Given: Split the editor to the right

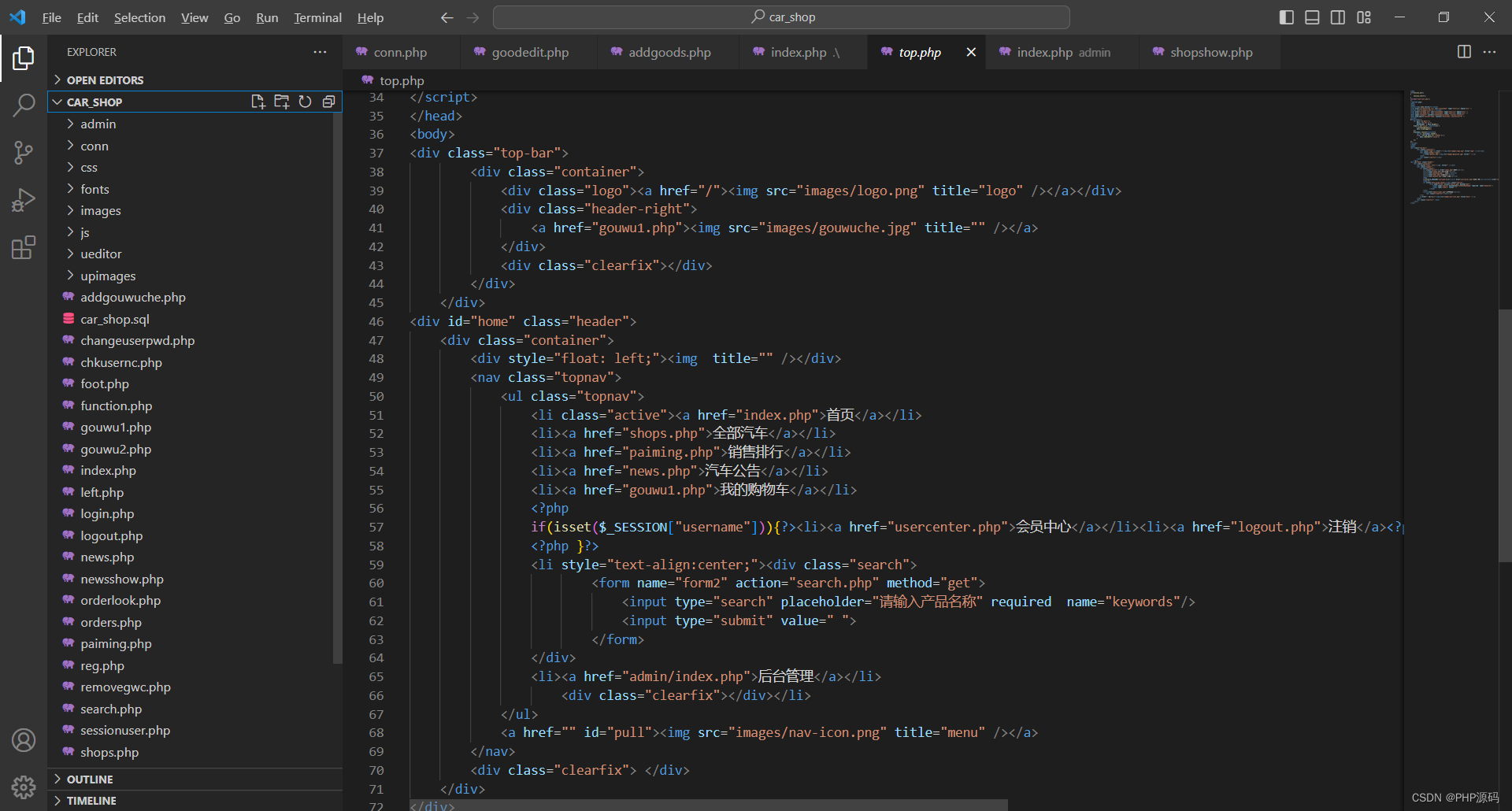Looking at the screenshot, I should coord(1464,52).
